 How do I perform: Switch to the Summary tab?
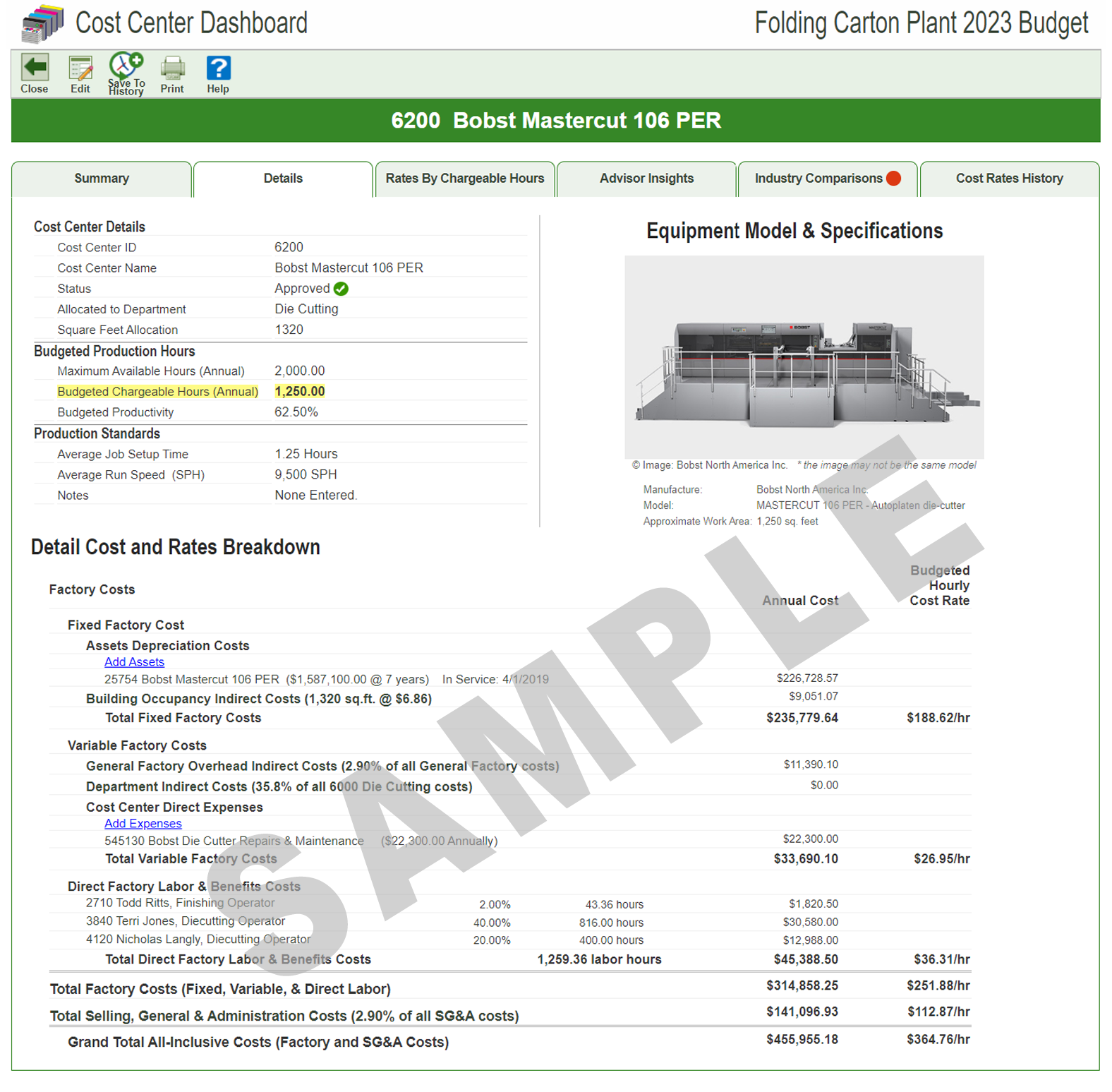coord(102,179)
